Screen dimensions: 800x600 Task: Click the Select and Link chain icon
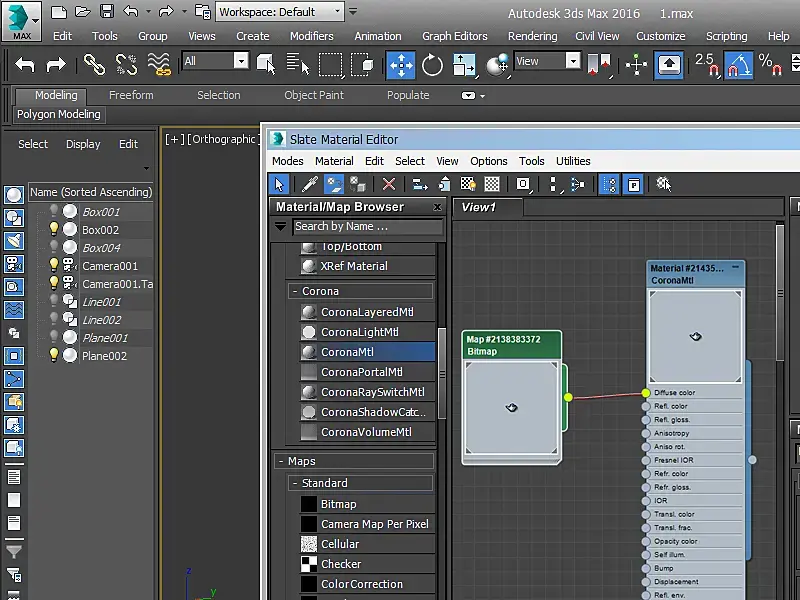(x=94, y=65)
